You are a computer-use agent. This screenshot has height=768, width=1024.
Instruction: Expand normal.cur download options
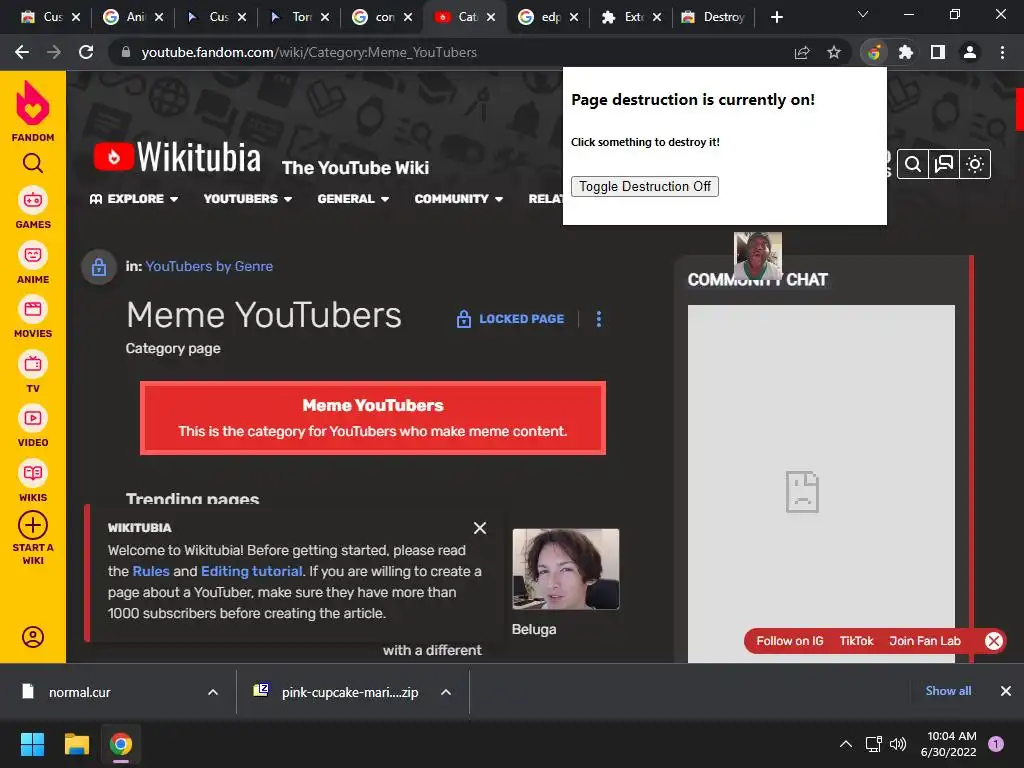(x=213, y=692)
